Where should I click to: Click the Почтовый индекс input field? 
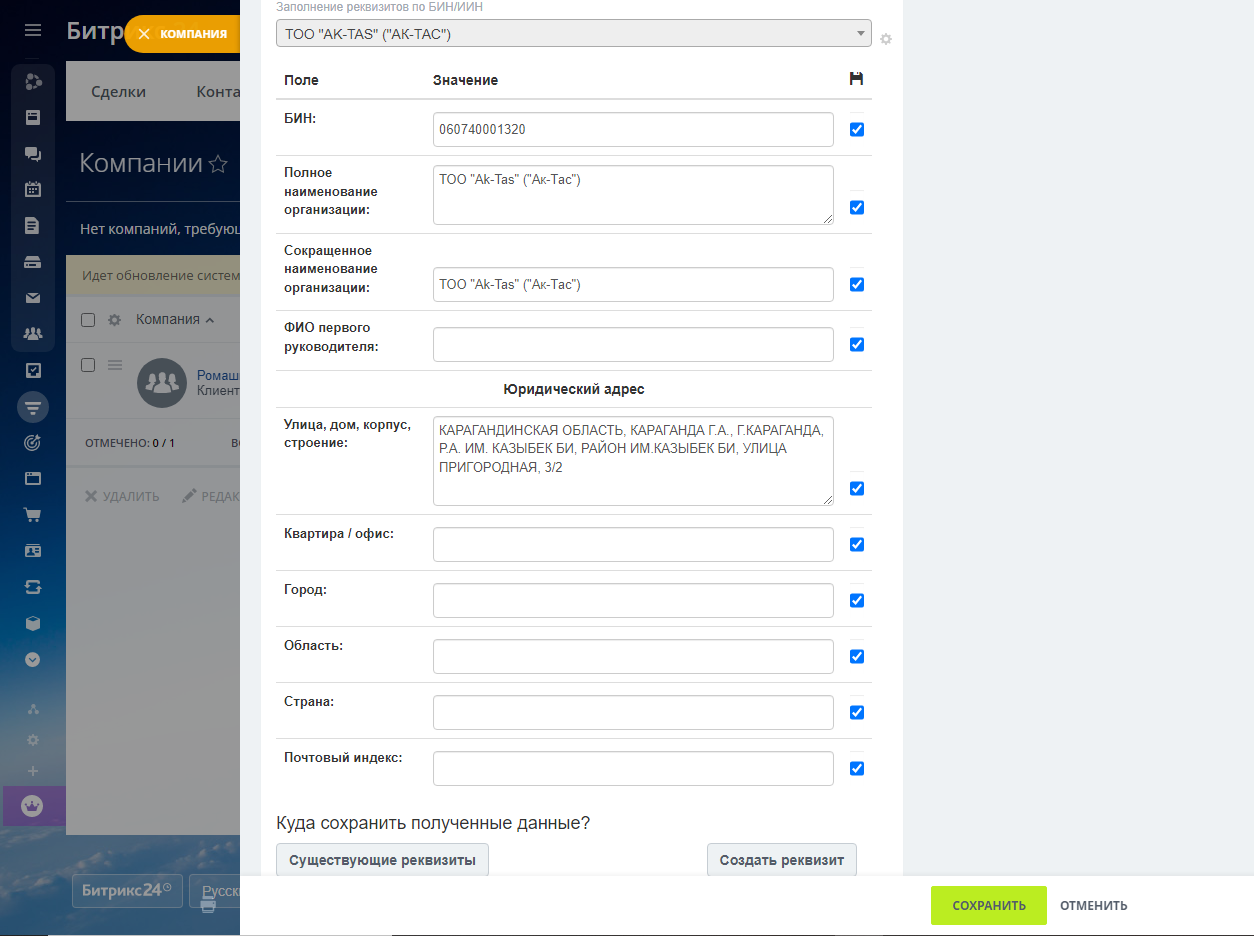click(633, 768)
